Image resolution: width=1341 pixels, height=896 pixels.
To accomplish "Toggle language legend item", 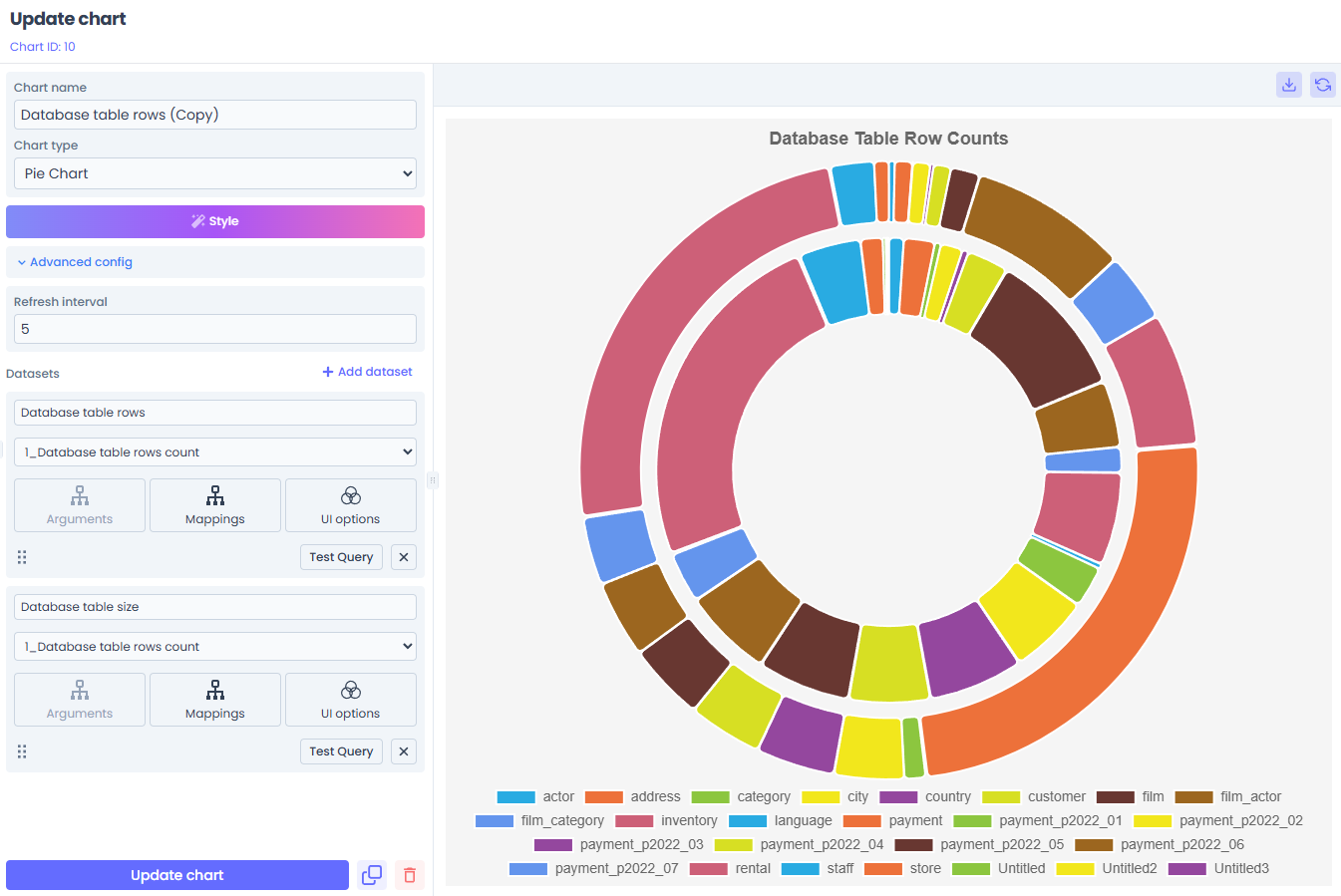I will tap(780, 820).
